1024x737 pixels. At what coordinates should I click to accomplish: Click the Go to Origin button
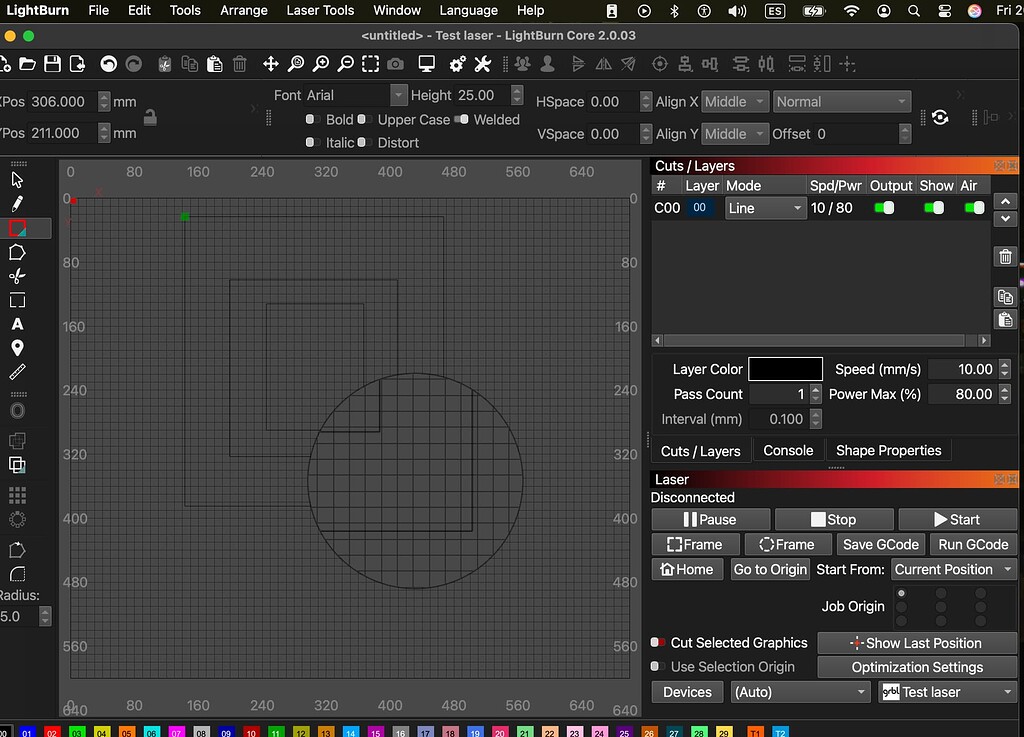tap(769, 569)
